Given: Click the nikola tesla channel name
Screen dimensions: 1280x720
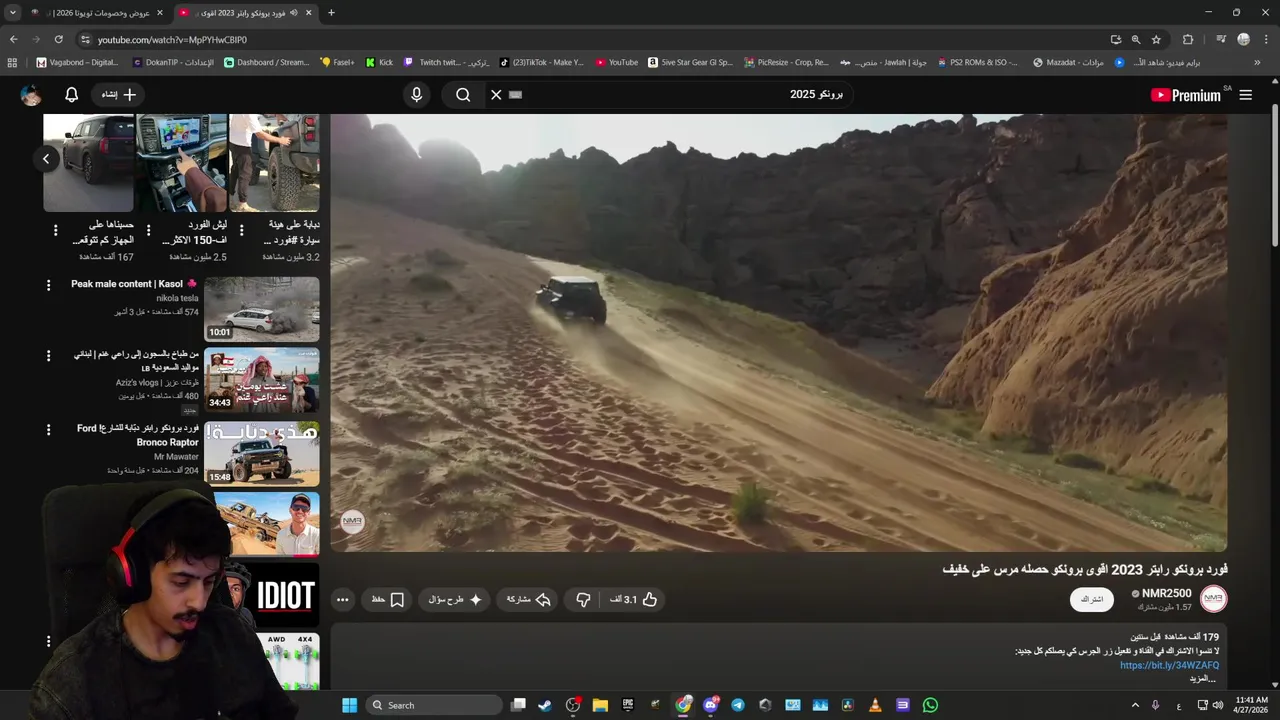Looking at the screenshot, I should pos(177,298).
